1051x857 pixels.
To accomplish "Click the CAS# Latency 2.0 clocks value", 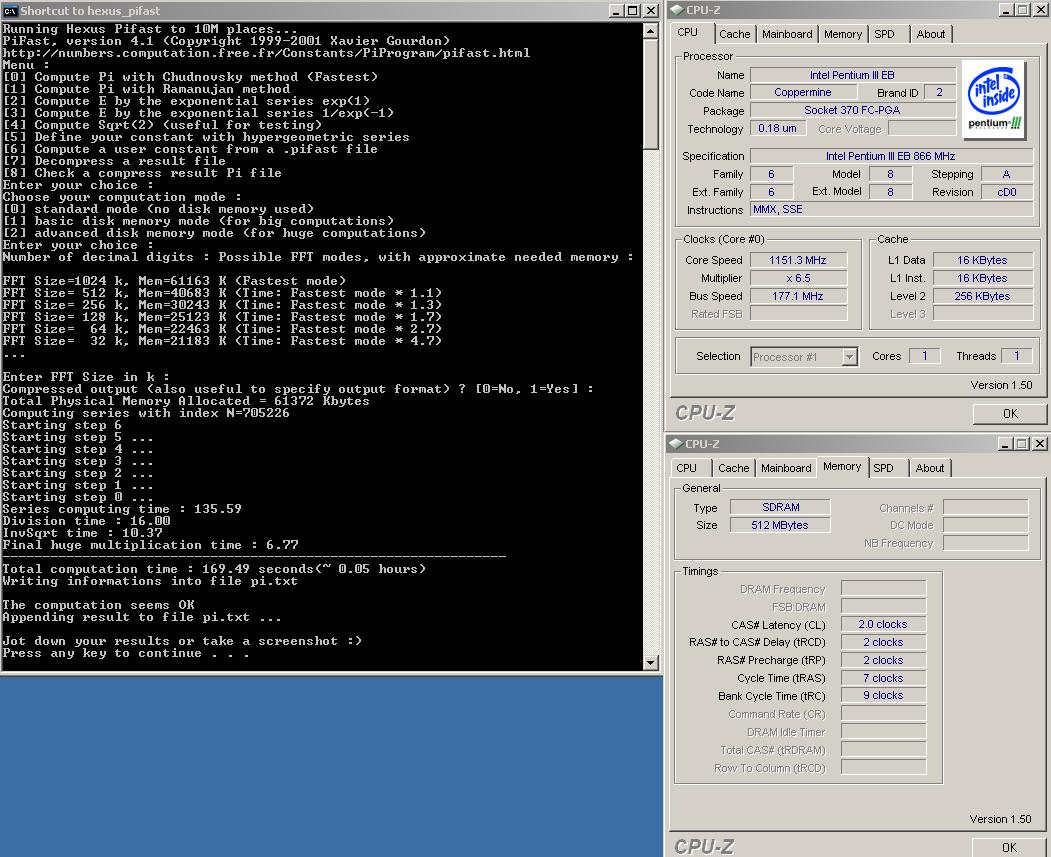I will tap(883, 624).
